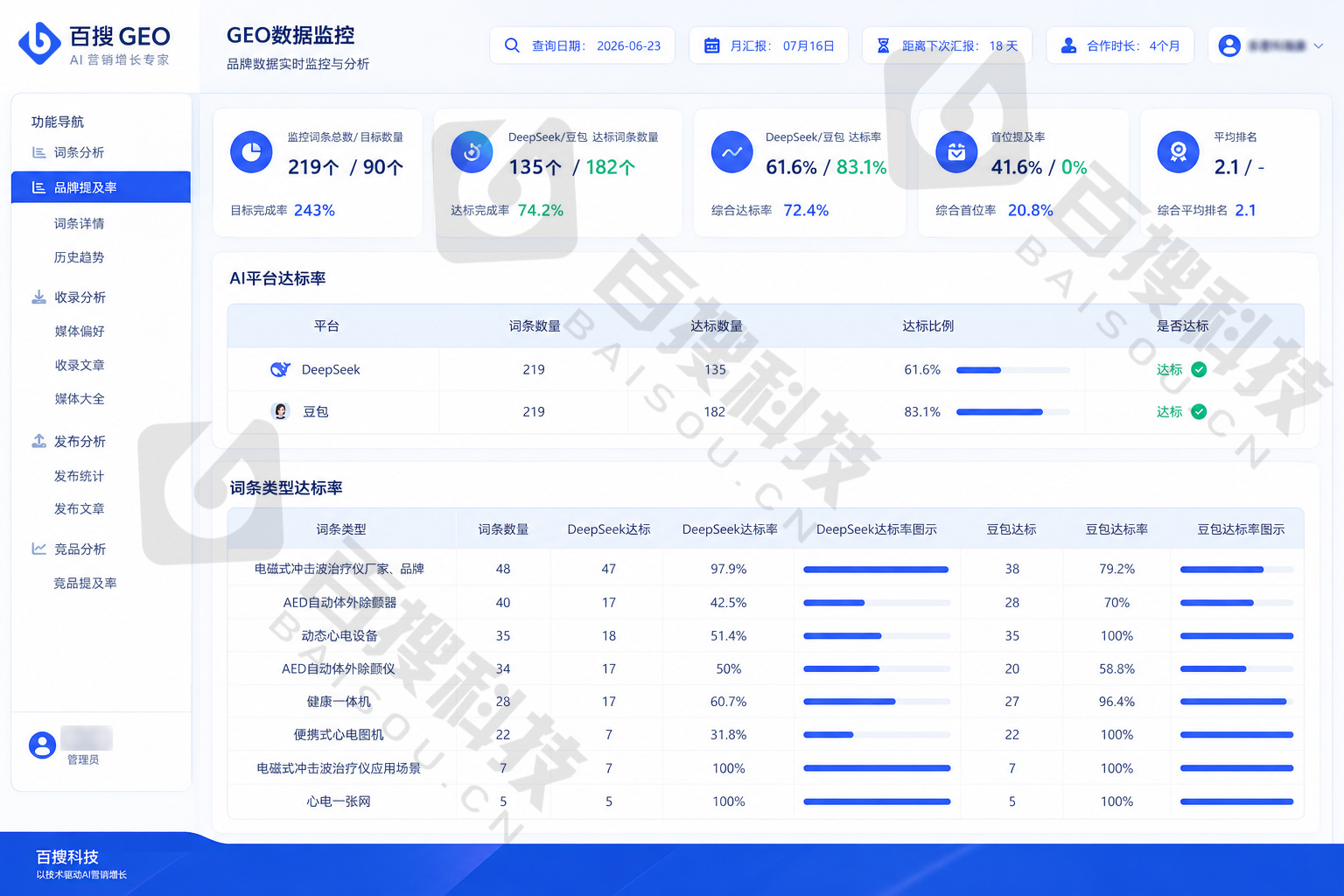Click the 月汇报 07月16日 box
The width and height of the screenshot is (1344, 896).
(x=768, y=45)
